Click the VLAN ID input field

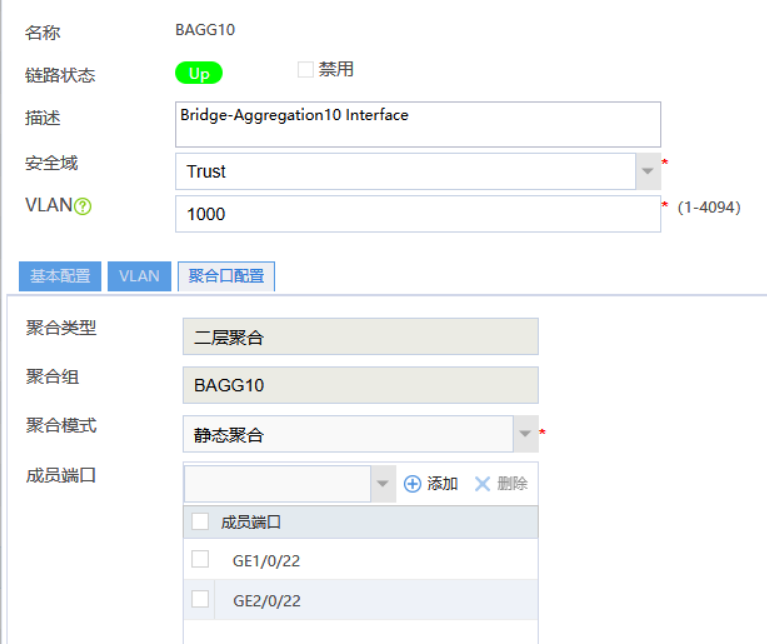click(x=417, y=214)
